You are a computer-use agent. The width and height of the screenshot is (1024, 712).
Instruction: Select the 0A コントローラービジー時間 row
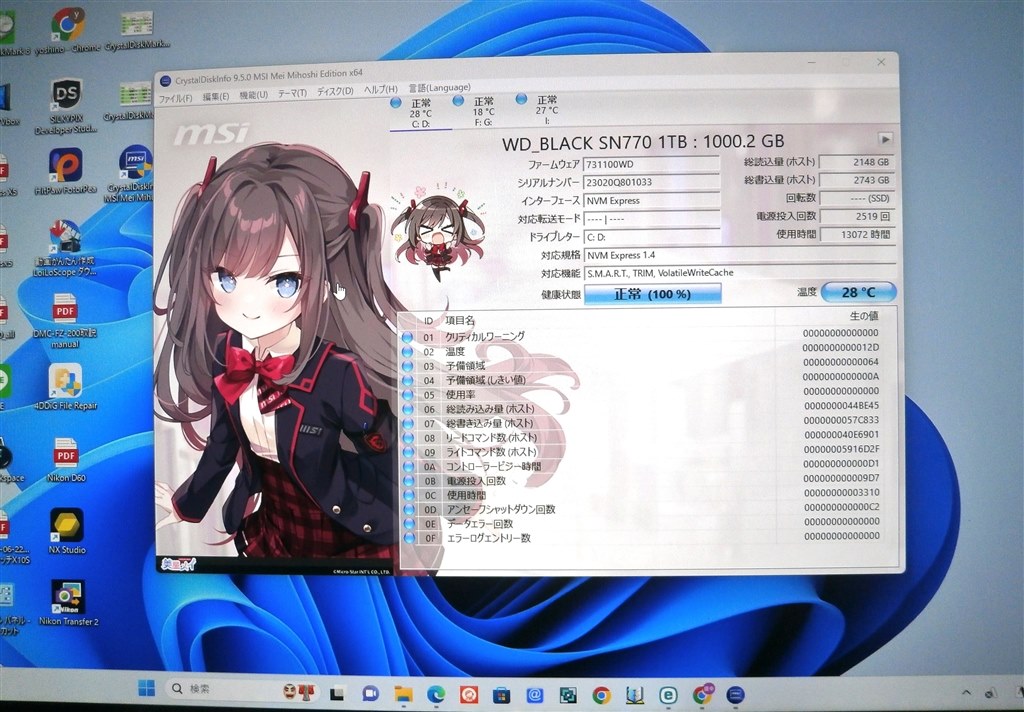tap(647, 466)
